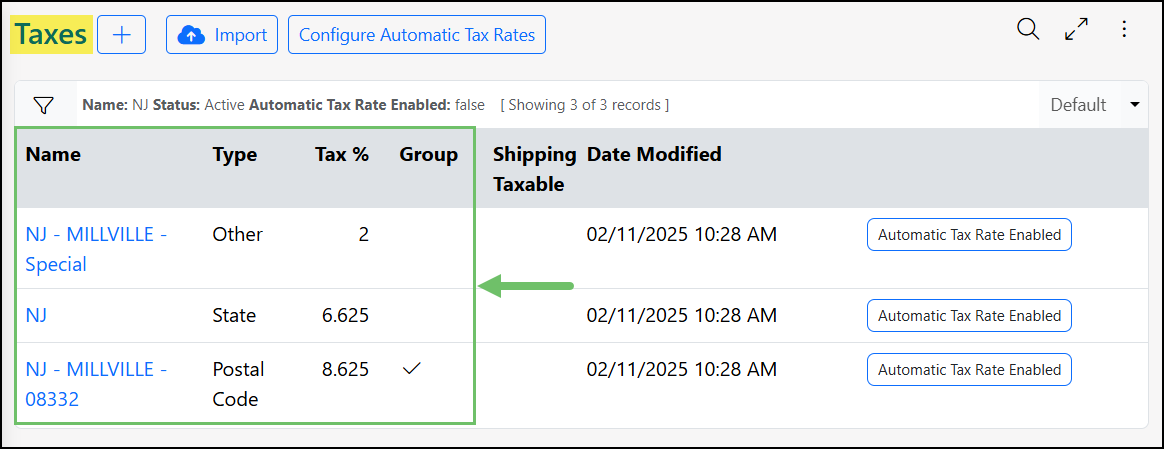The image size is (1164, 449).
Task: Click the date modified cell in the Special row
Action: [681, 235]
